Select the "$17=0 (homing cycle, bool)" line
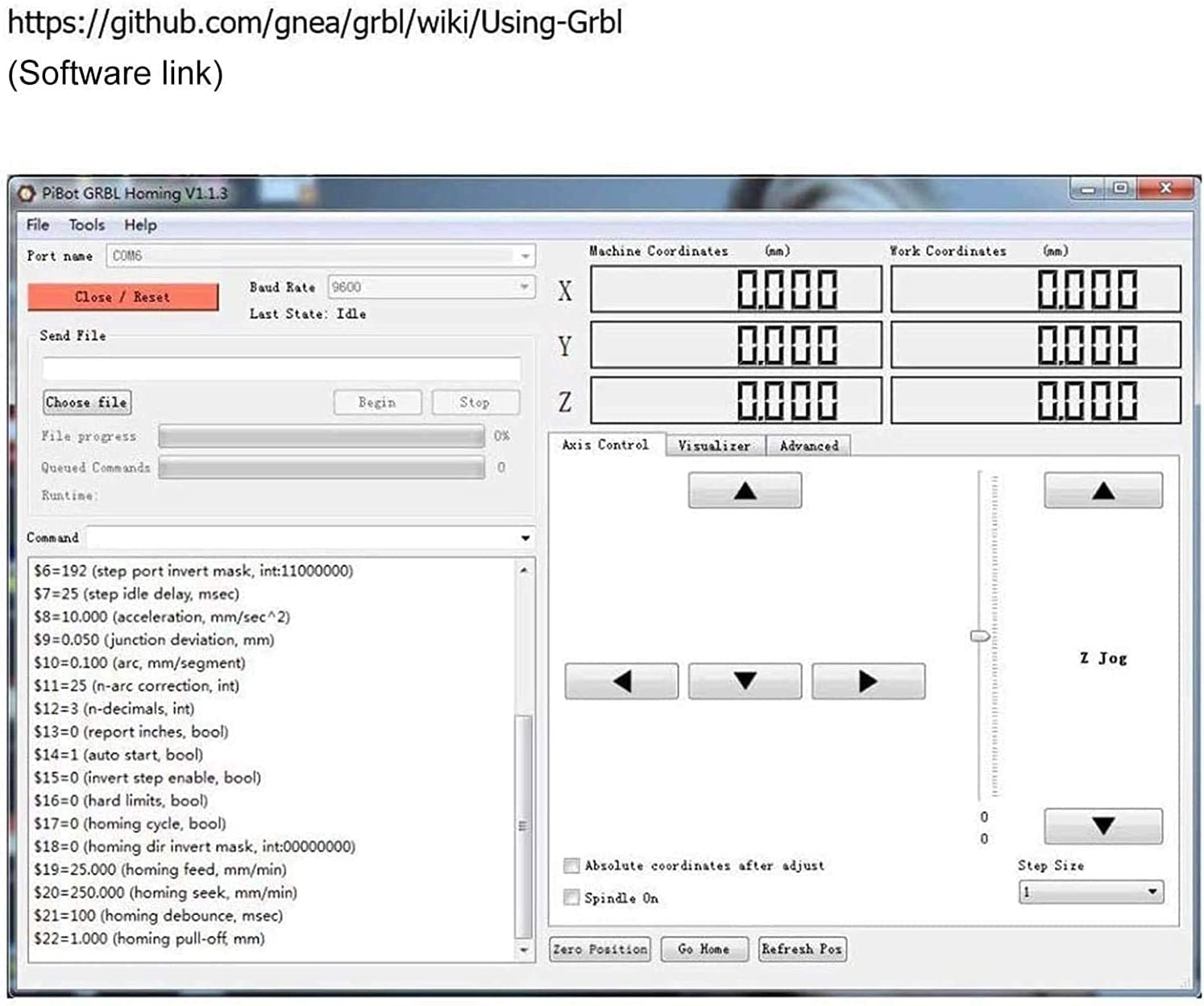 coord(130,824)
